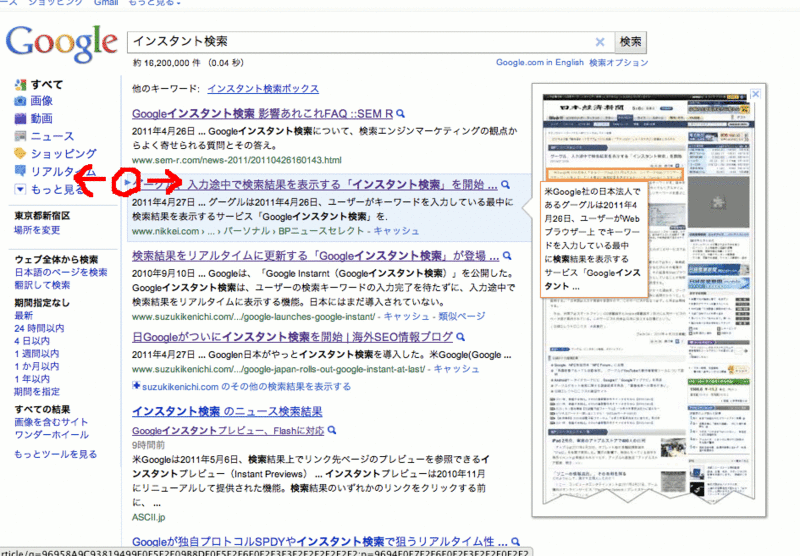This screenshot has height=556, width=800.
Task: Open インスタント検索 のニュース検索結果 heading link
Action: [x=227, y=412]
